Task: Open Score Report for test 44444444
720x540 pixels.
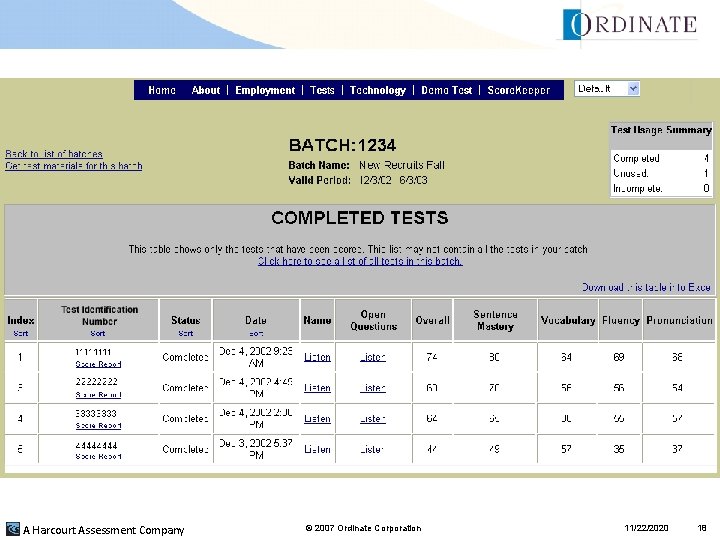Action: [98, 456]
